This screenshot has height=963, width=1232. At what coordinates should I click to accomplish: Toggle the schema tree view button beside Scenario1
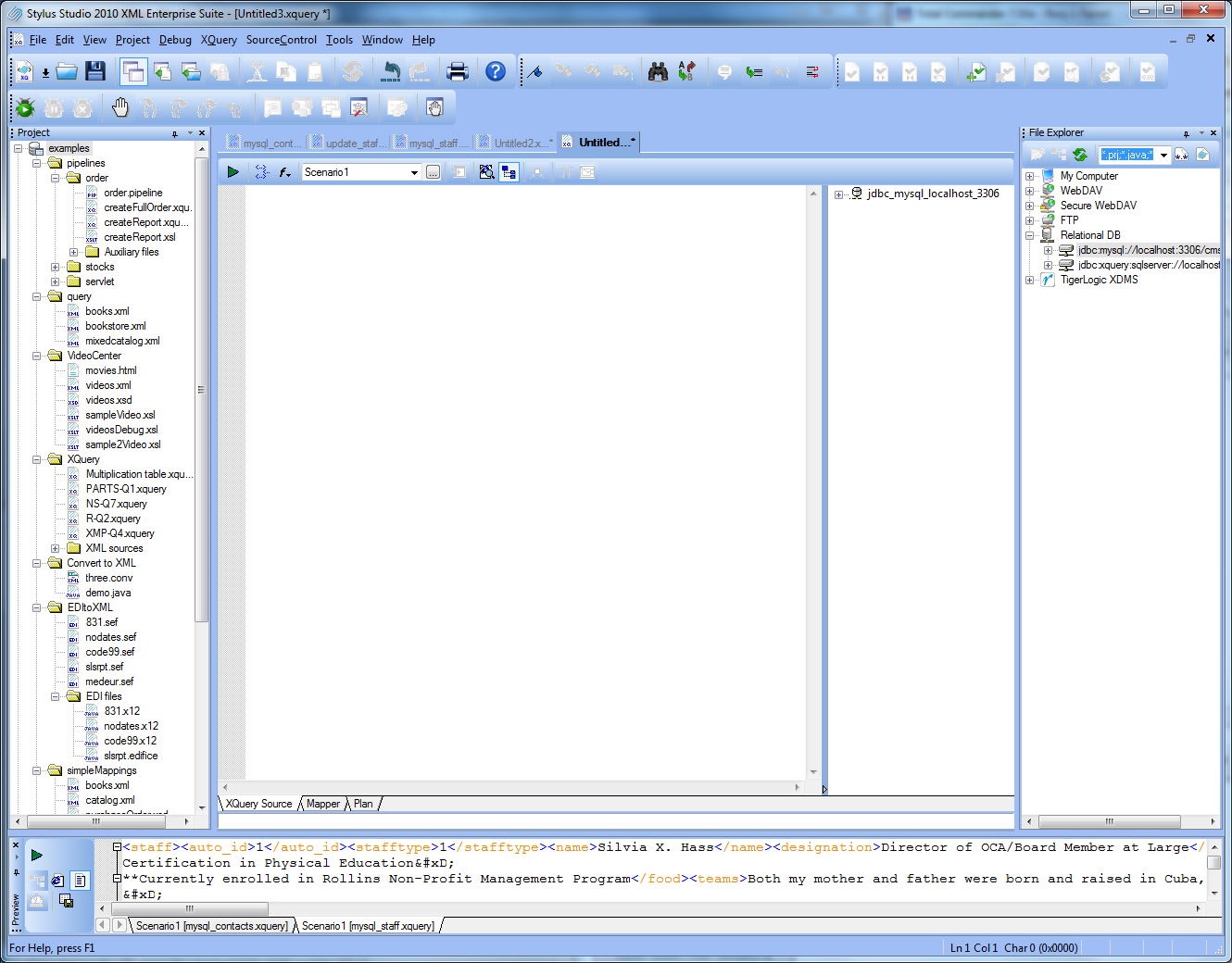click(x=509, y=172)
